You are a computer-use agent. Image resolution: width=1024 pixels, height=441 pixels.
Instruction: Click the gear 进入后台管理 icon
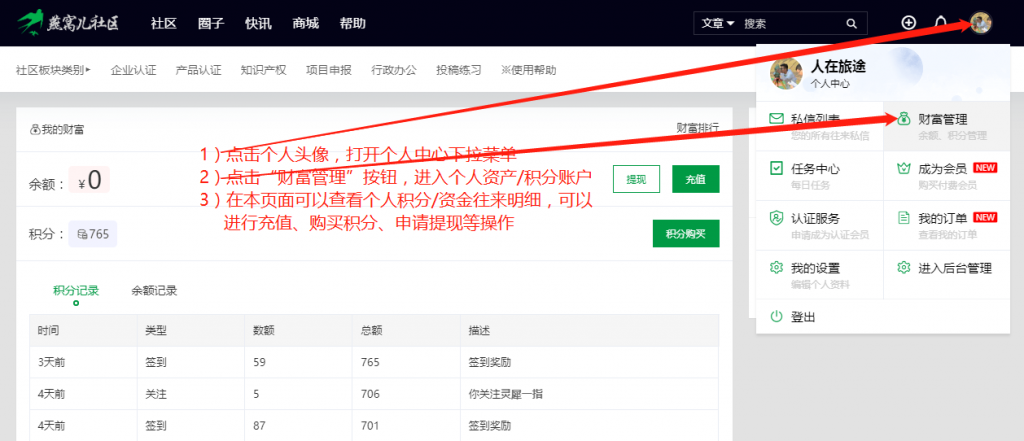(903, 268)
